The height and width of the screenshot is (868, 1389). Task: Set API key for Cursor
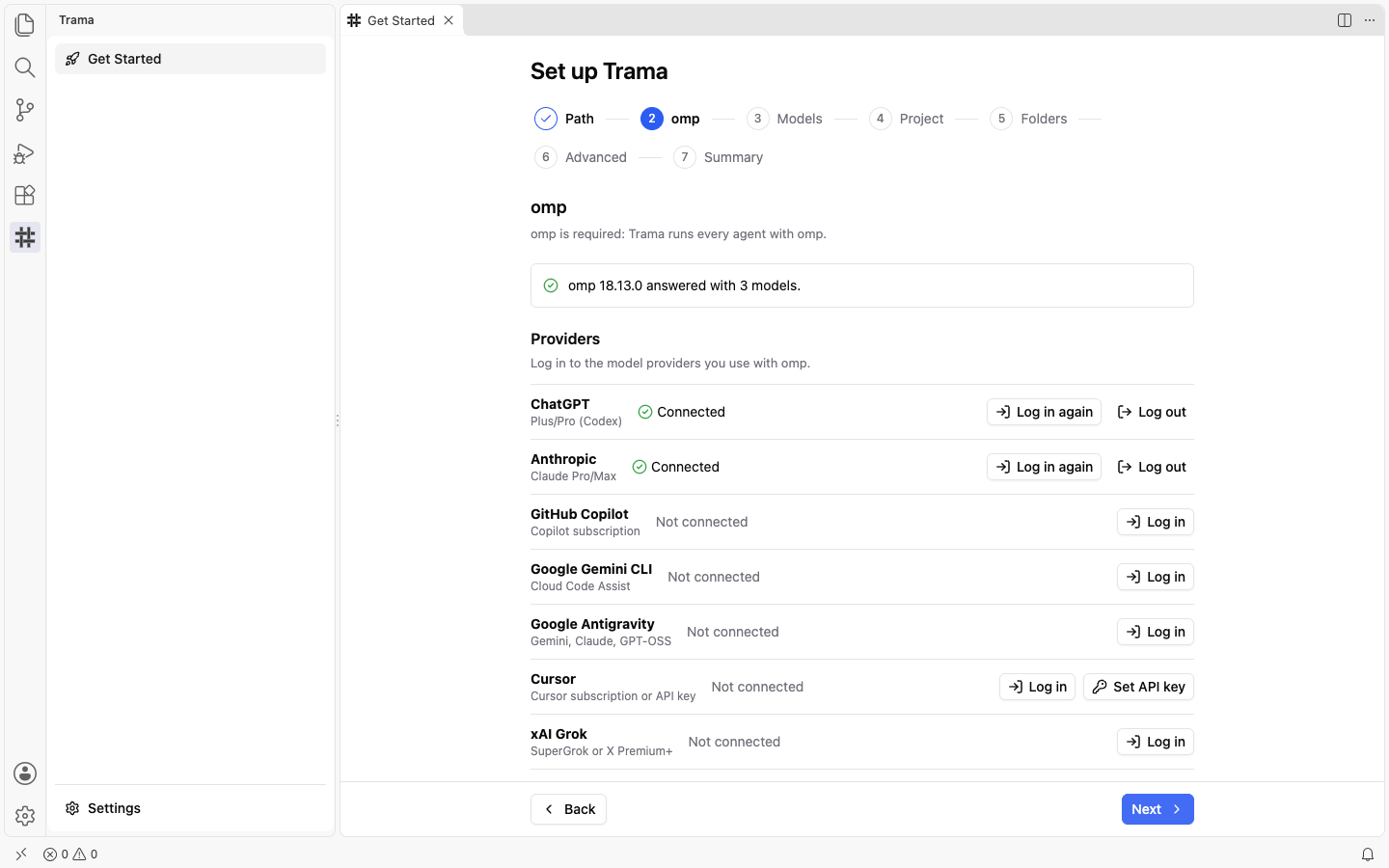point(1138,687)
